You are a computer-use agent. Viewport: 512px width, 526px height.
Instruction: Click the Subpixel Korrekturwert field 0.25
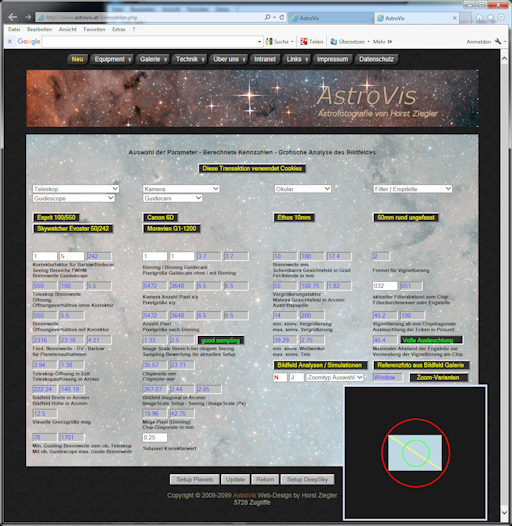155,437
